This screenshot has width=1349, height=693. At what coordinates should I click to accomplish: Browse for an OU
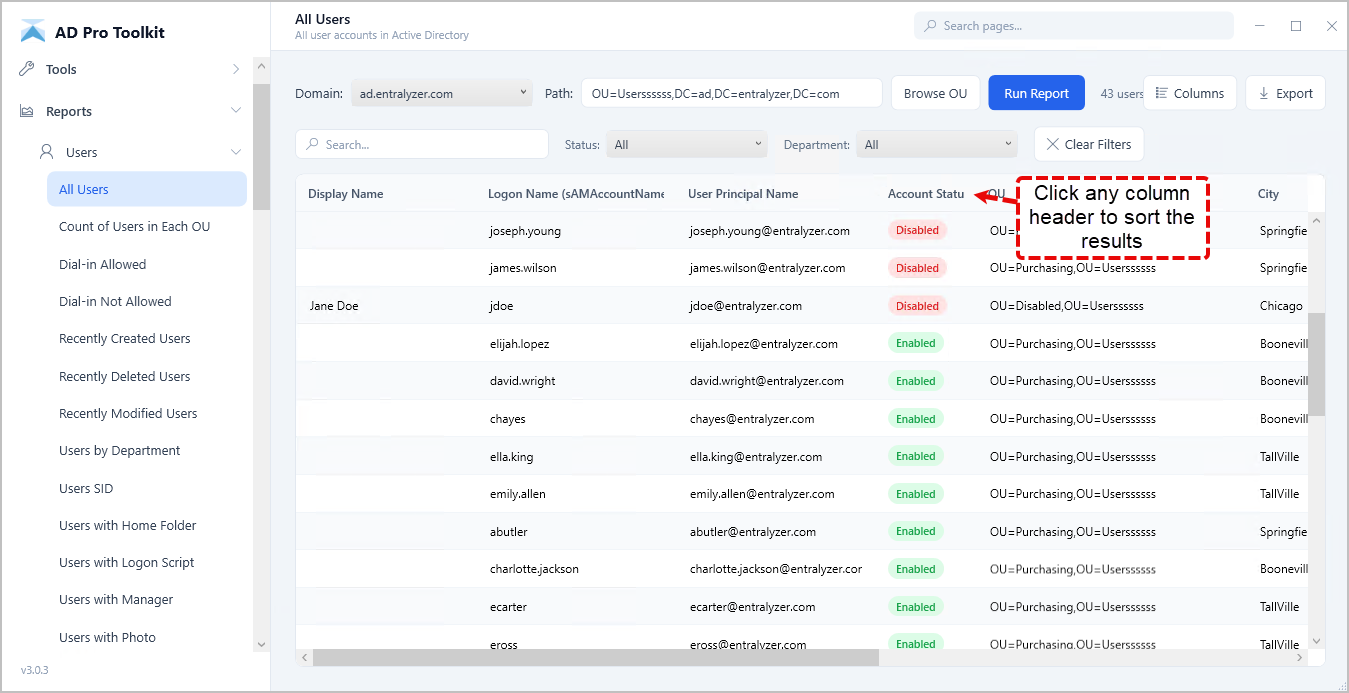[x=935, y=92]
